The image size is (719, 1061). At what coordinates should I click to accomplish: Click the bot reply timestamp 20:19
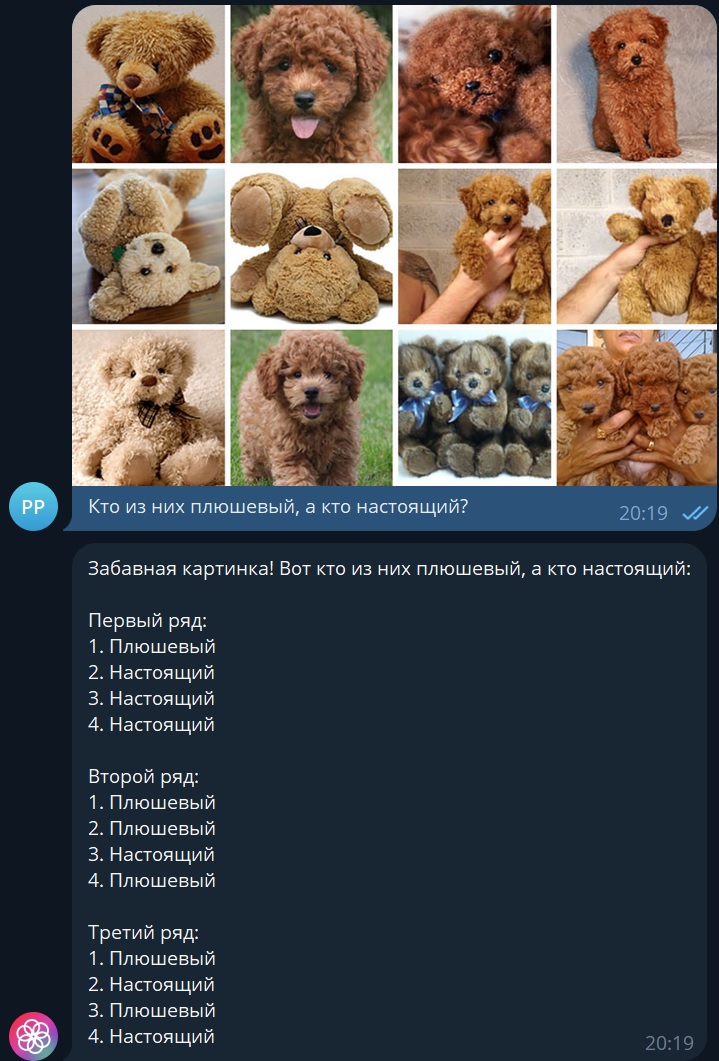[669, 1043]
